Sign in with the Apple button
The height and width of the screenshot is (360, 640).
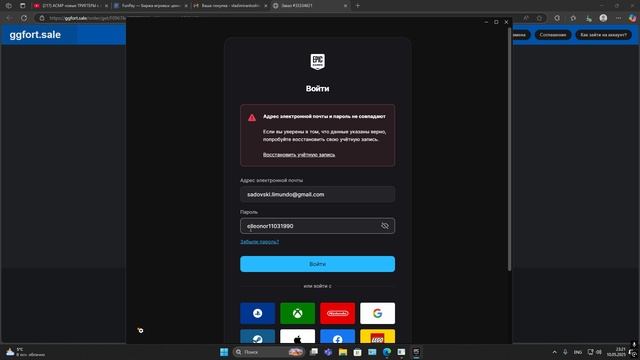pyautogui.click(x=298, y=337)
